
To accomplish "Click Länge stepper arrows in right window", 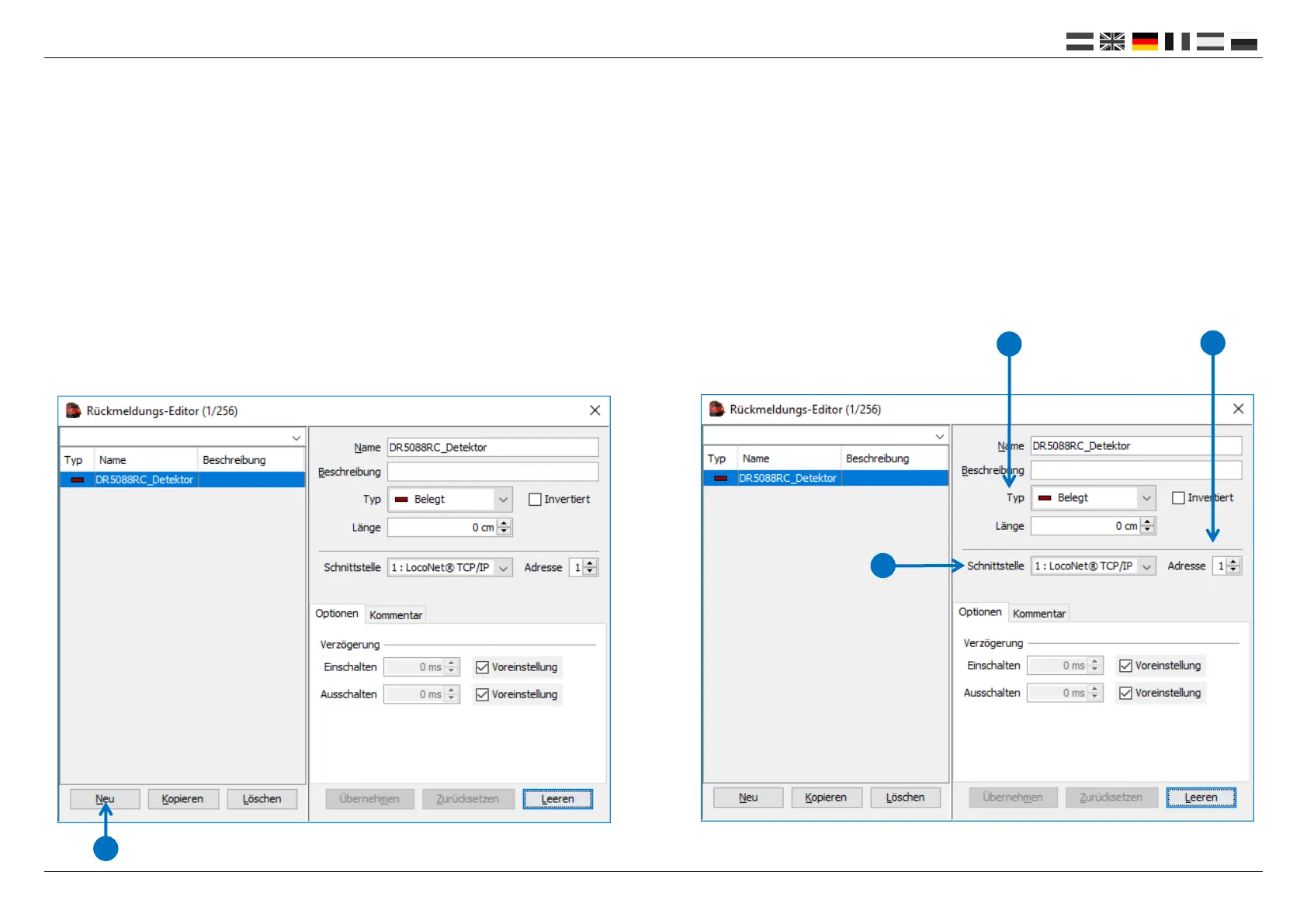I will point(1148,526).
